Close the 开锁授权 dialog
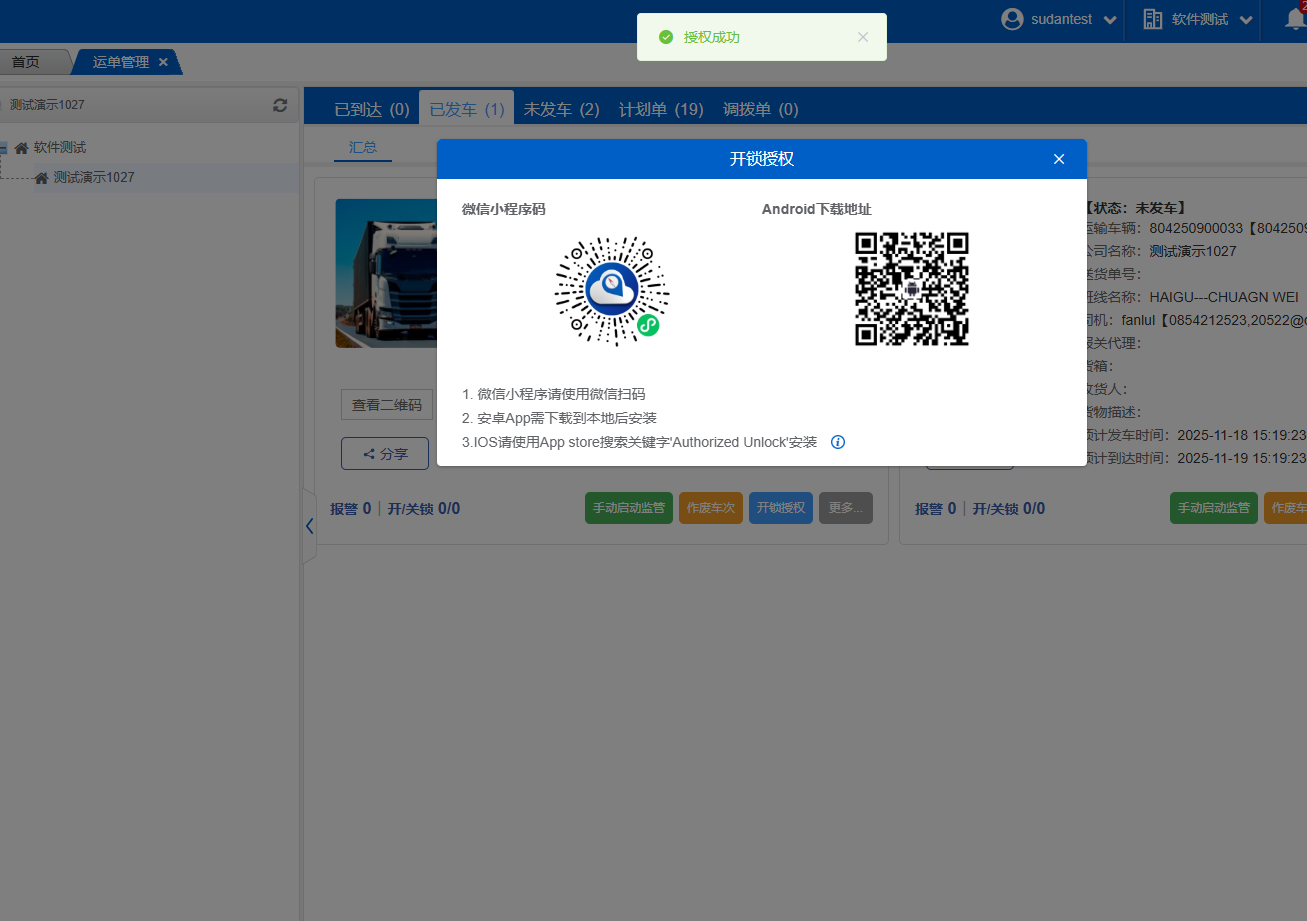Image resolution: width=1307 pixels, height=921 pixels. (1059, 159)
